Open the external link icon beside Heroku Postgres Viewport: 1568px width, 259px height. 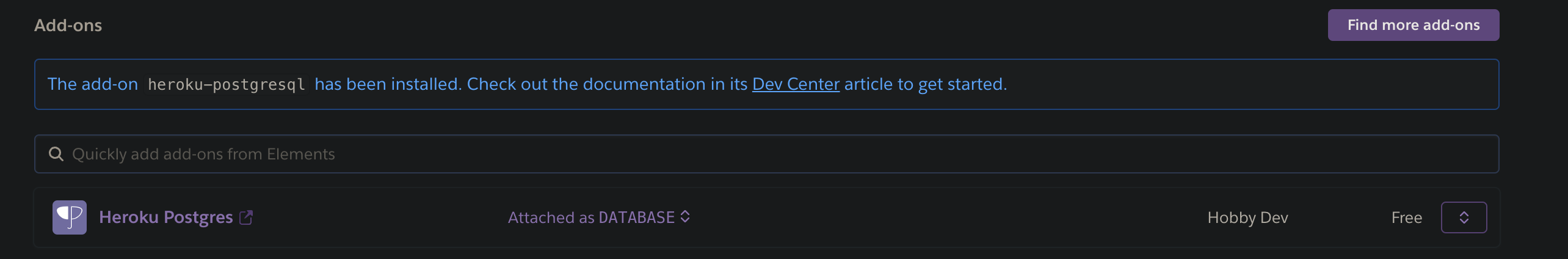[x=246, y=217]
